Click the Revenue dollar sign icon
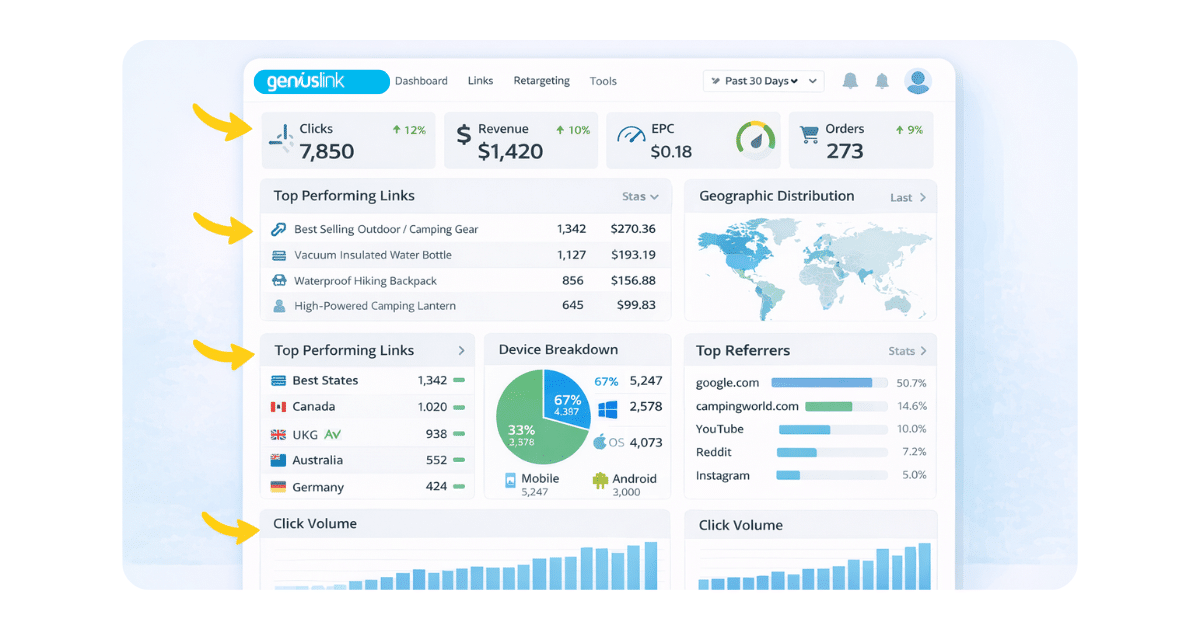The image size is (1200, 630). point(463,135)
